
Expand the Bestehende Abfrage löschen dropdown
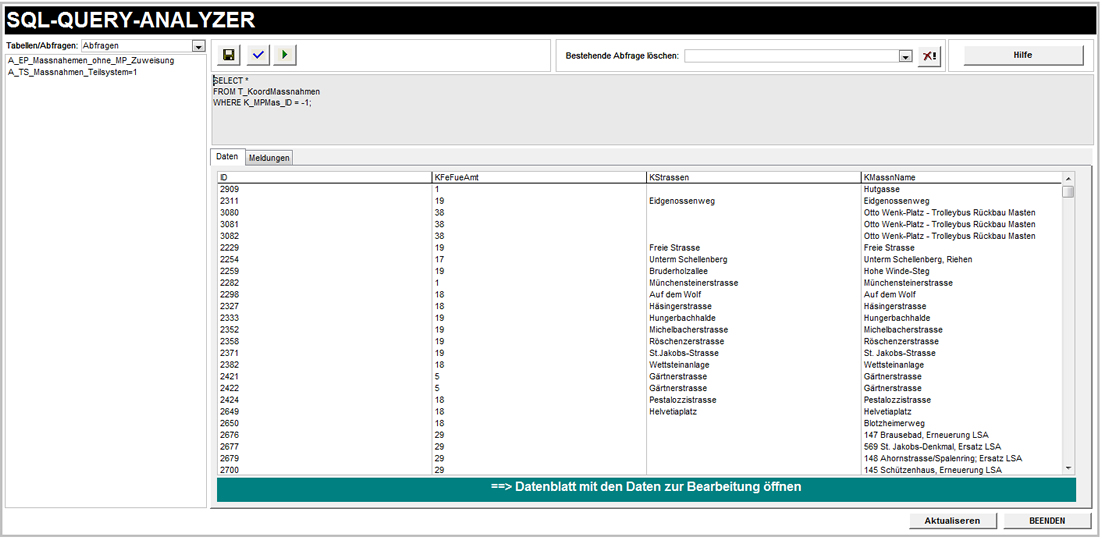pos(906,56)
